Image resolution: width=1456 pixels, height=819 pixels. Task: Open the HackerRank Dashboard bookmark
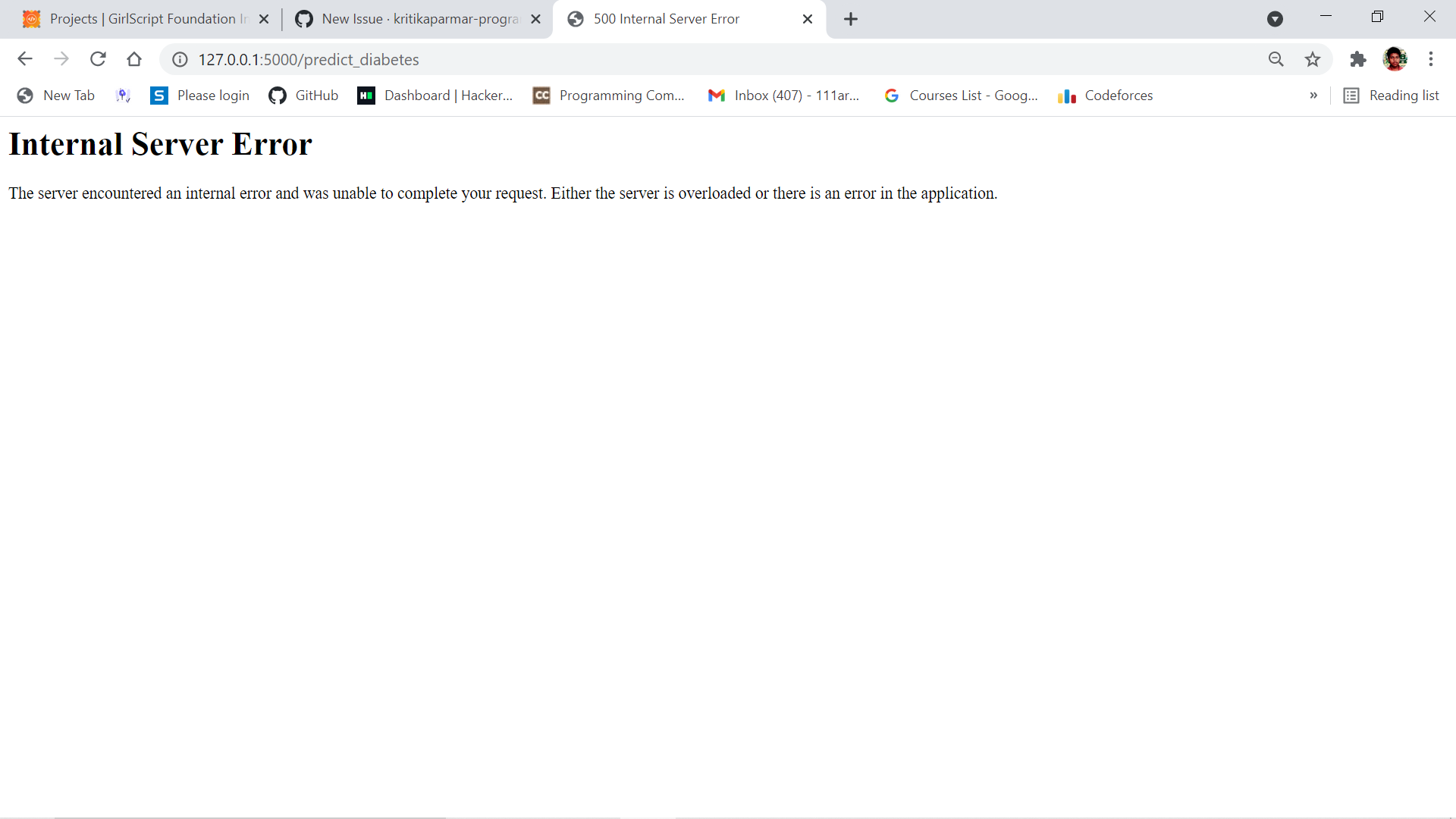click(x=435, y=96)
